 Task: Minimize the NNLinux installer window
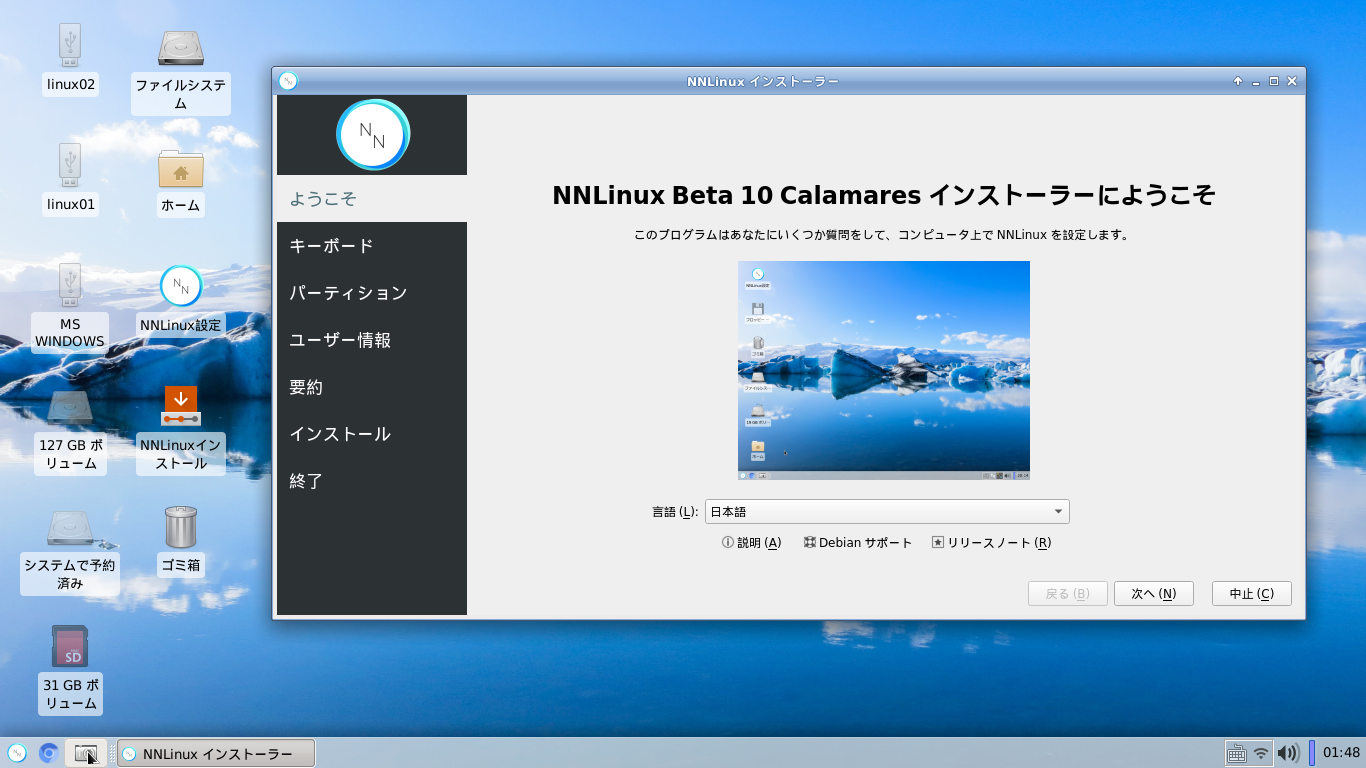1256,81
